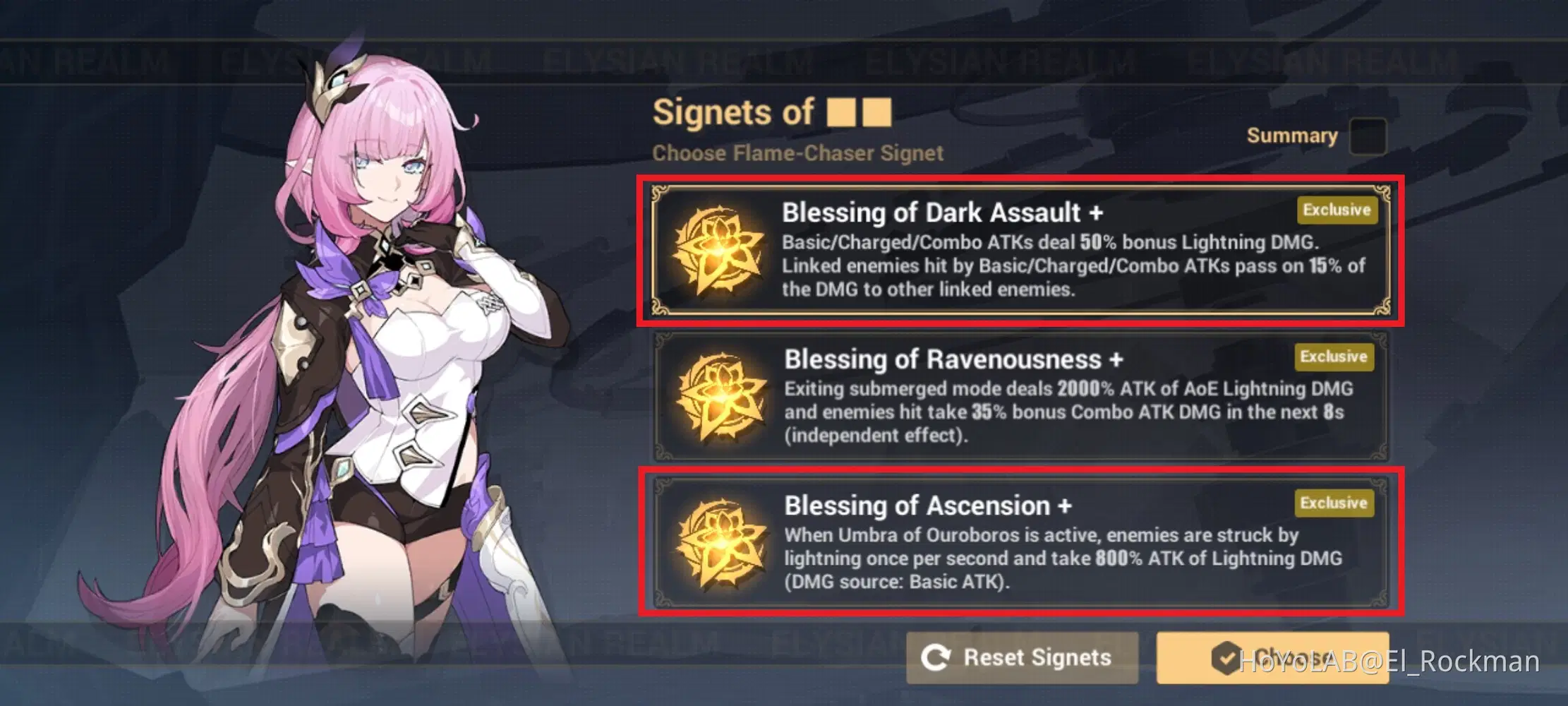This screenshot has height=706, width=1568.
Task: Click the Exclusive badge on Dark Assault
Action: pyautogui.click(x=1337, y=210)
